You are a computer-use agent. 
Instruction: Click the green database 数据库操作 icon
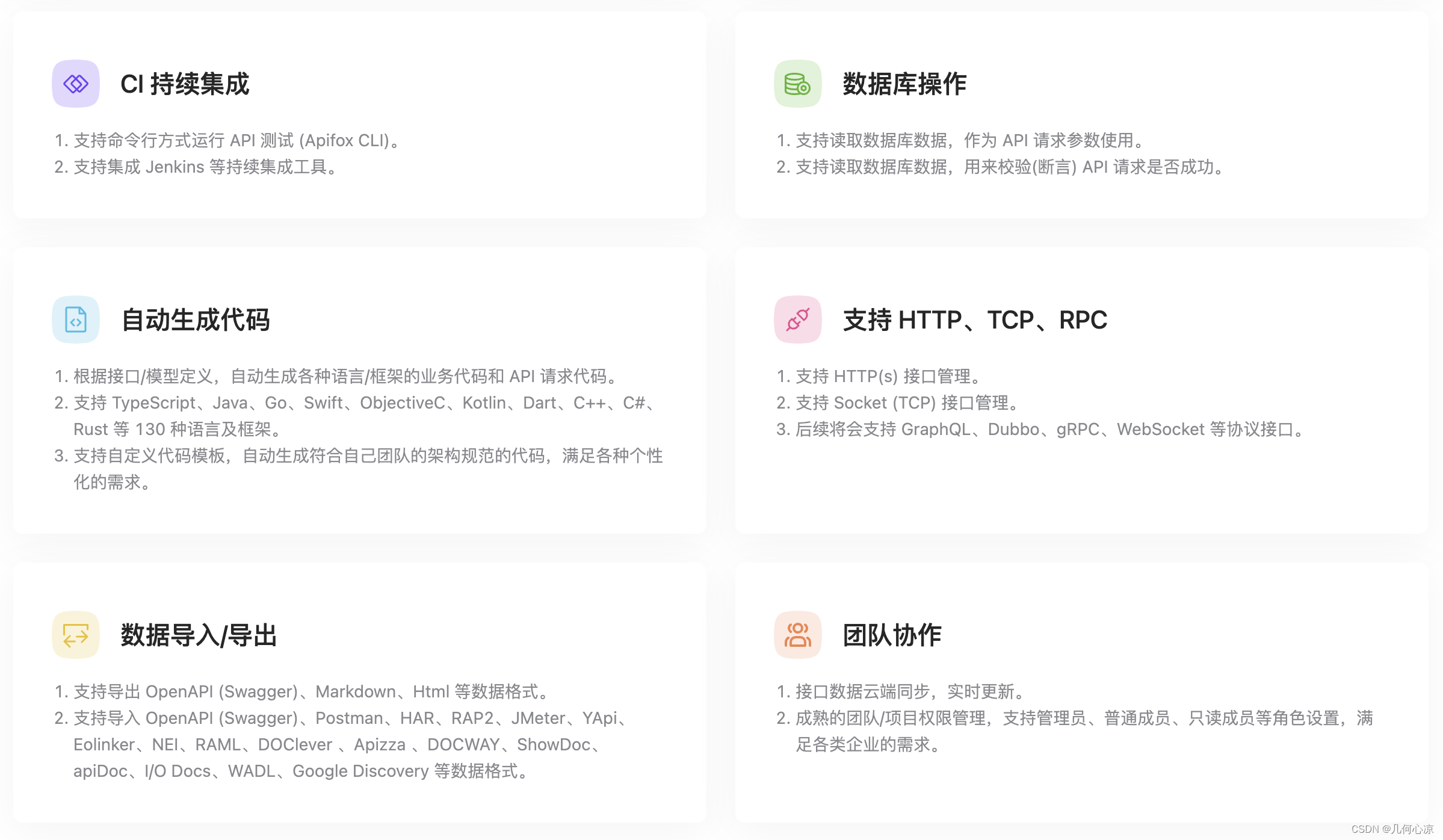click(x=797, y=84)
